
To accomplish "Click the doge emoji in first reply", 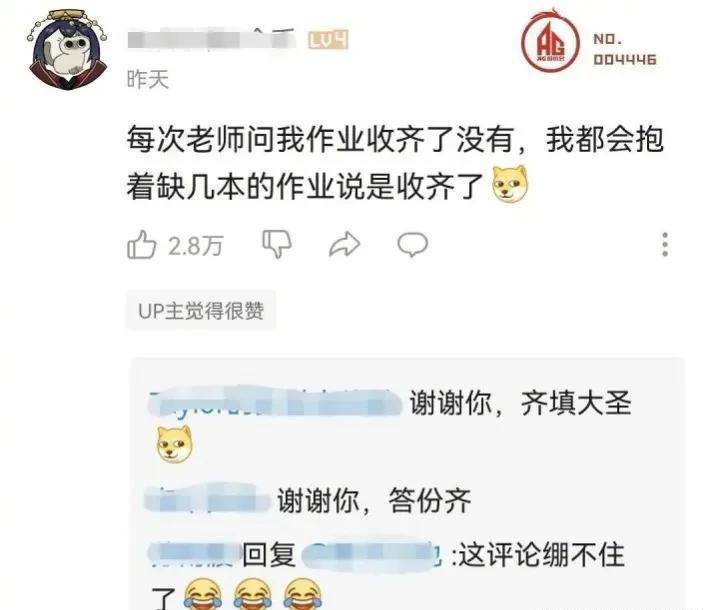I will click(174, 444).
